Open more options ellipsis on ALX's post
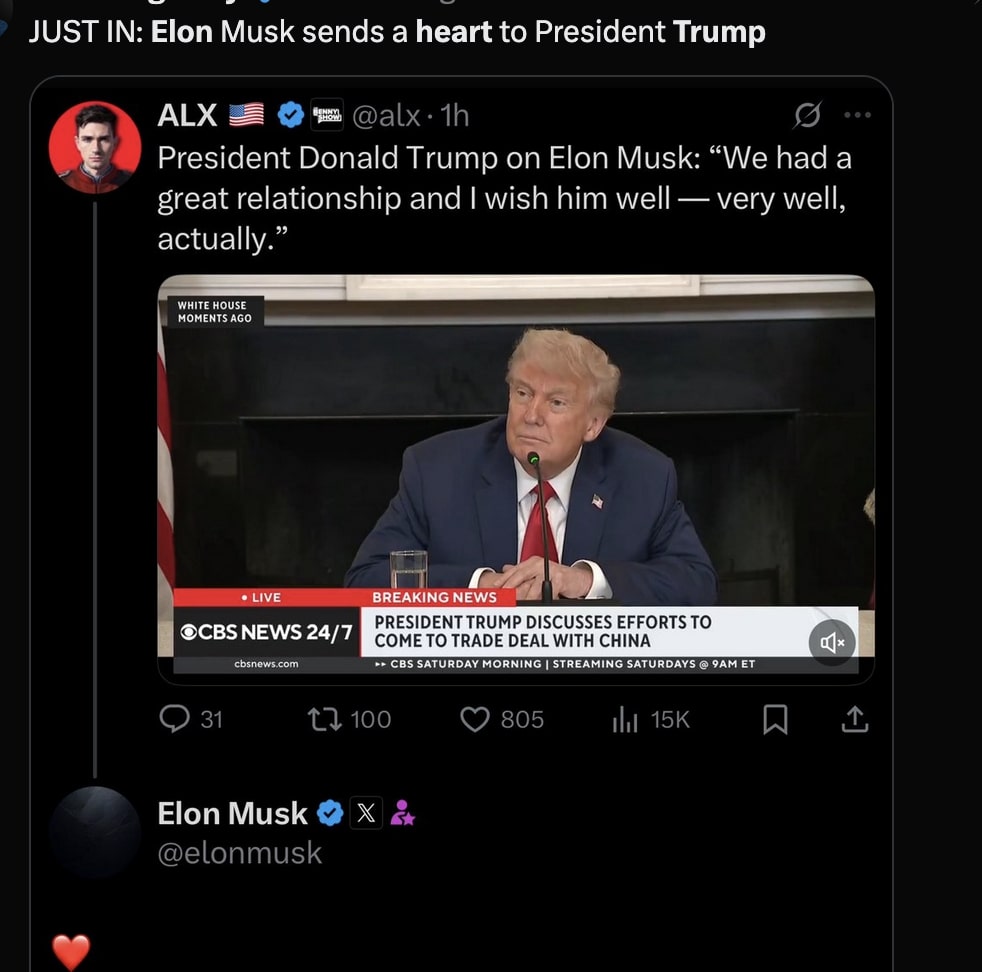The height and width of the screenshot is (972, 982). (857, 116)
